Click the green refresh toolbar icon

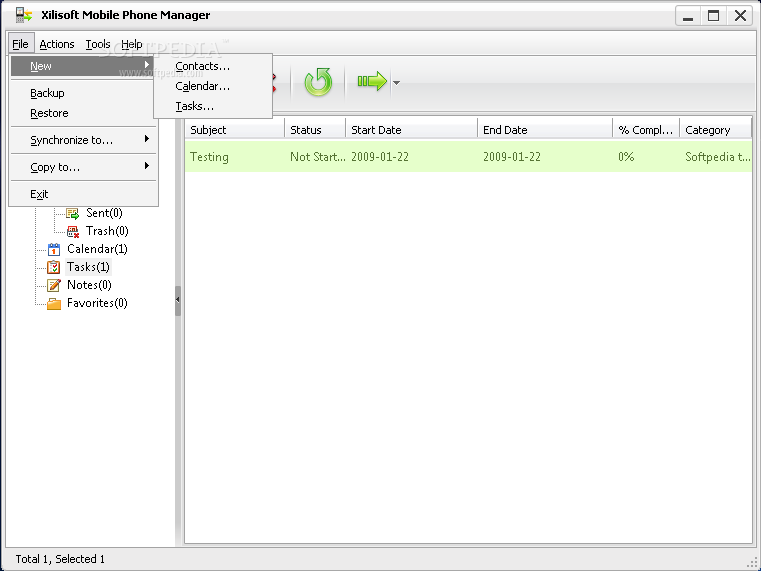coord(318,82)
